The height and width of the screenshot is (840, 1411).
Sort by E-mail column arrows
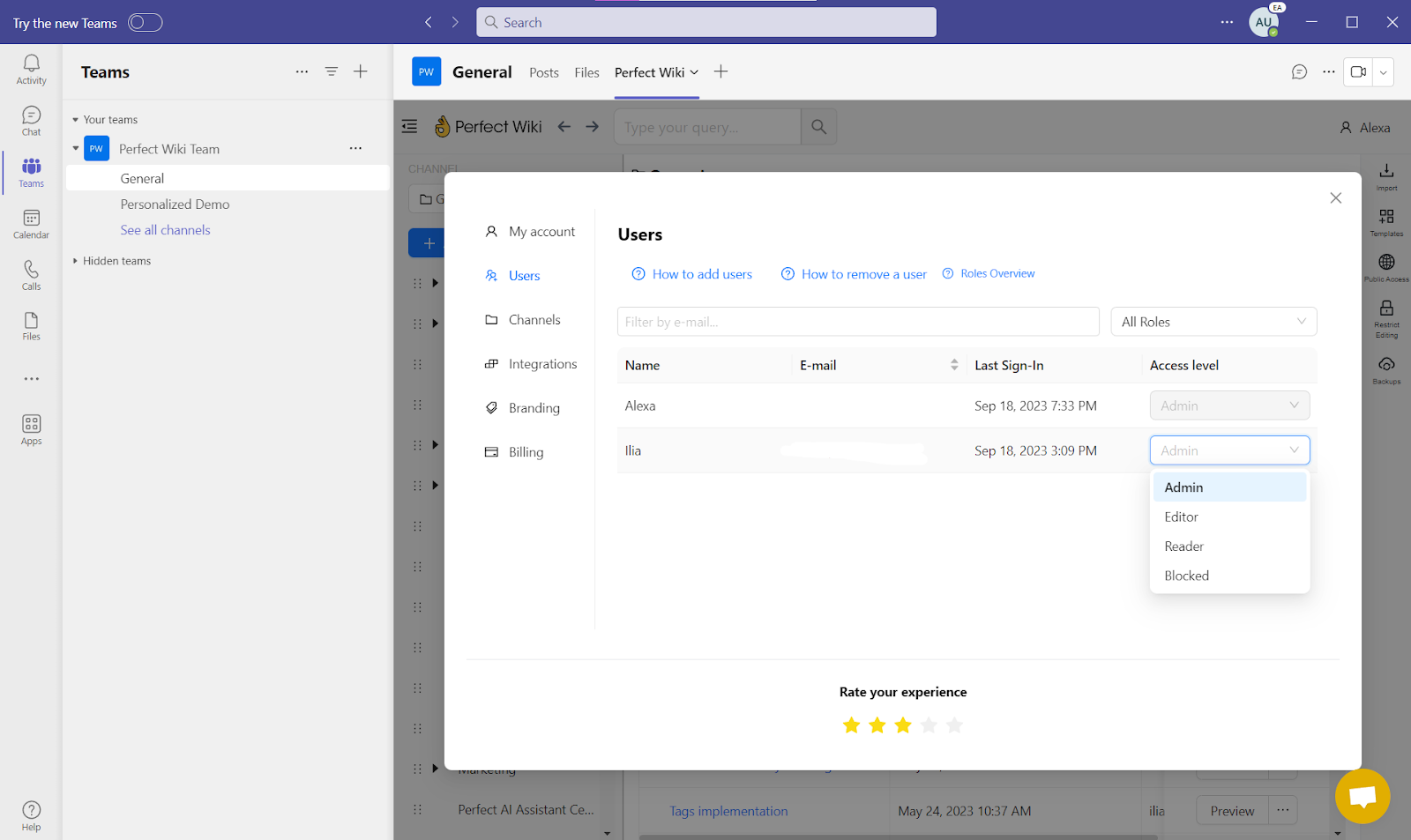pyautogui.click(x=954, y=365)
